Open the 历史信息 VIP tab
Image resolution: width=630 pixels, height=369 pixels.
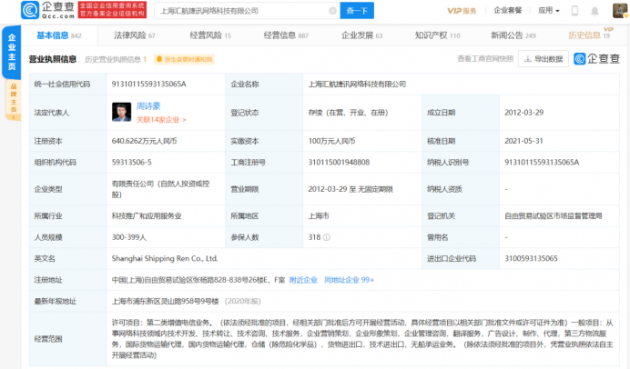[x=589, y=35]
